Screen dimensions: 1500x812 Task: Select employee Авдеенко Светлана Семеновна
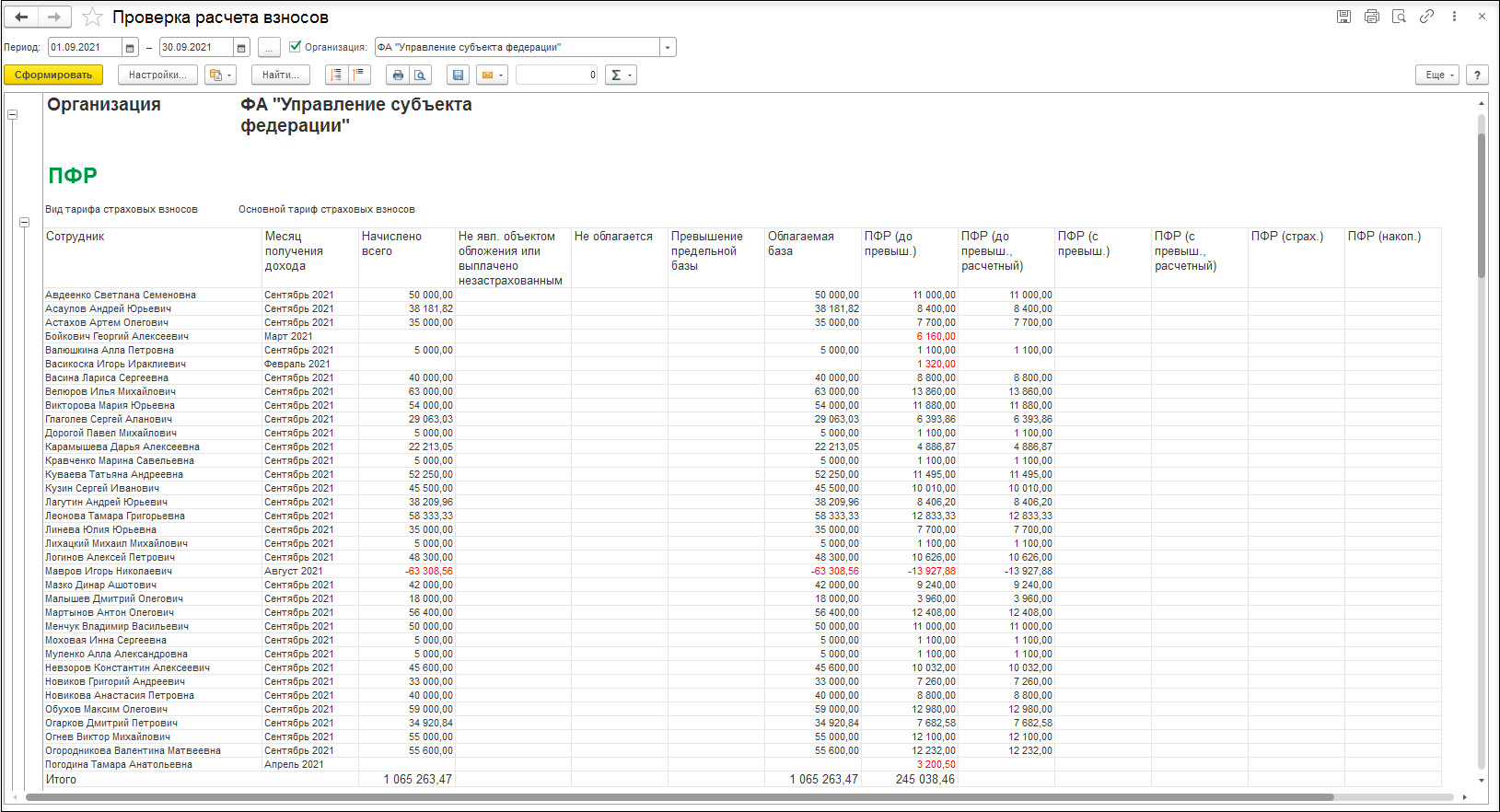pos(121,296)
